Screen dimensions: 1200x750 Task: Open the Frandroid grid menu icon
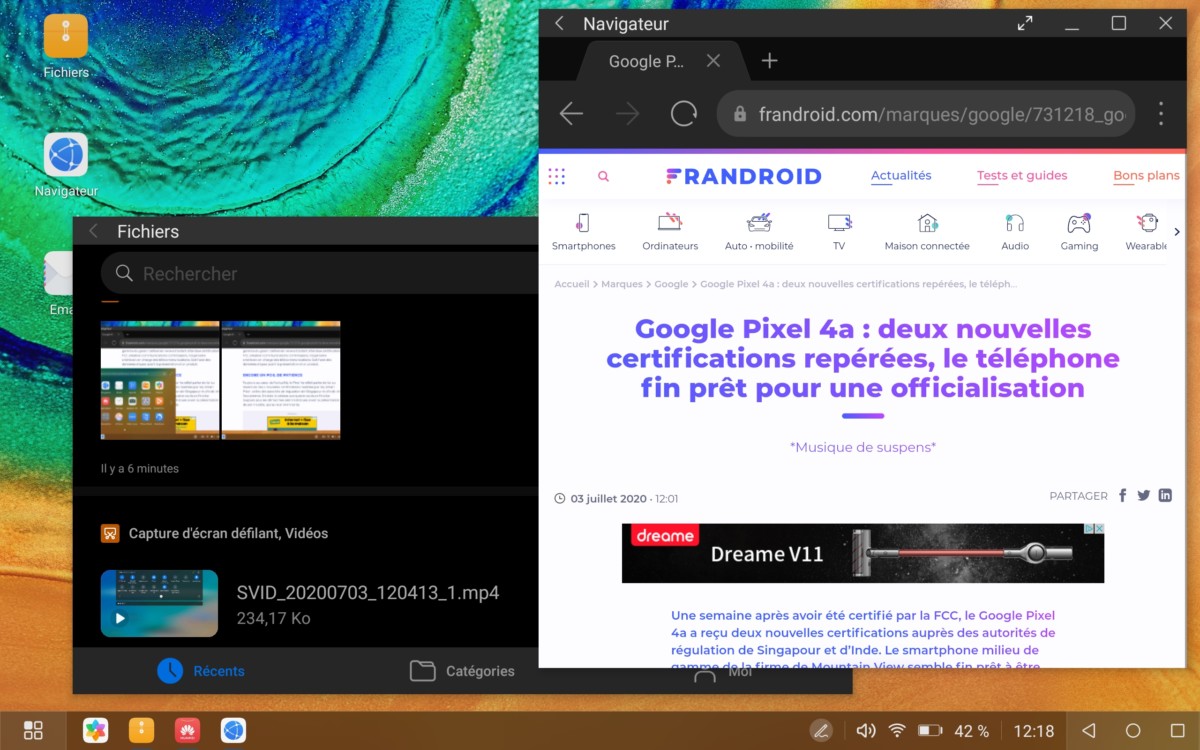click(557, 176)
